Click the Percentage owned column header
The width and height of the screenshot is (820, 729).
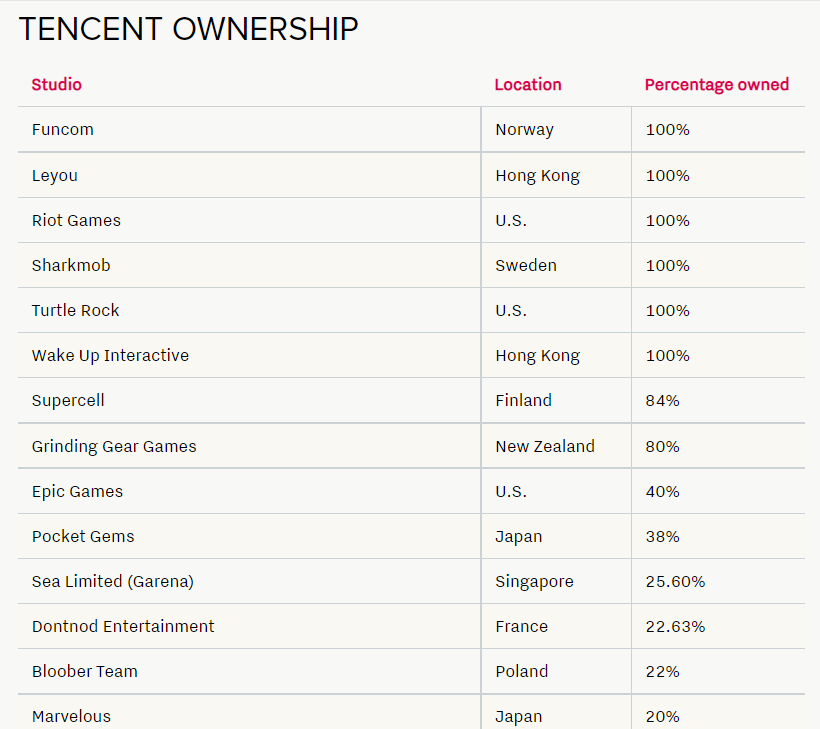click(716, 85)
